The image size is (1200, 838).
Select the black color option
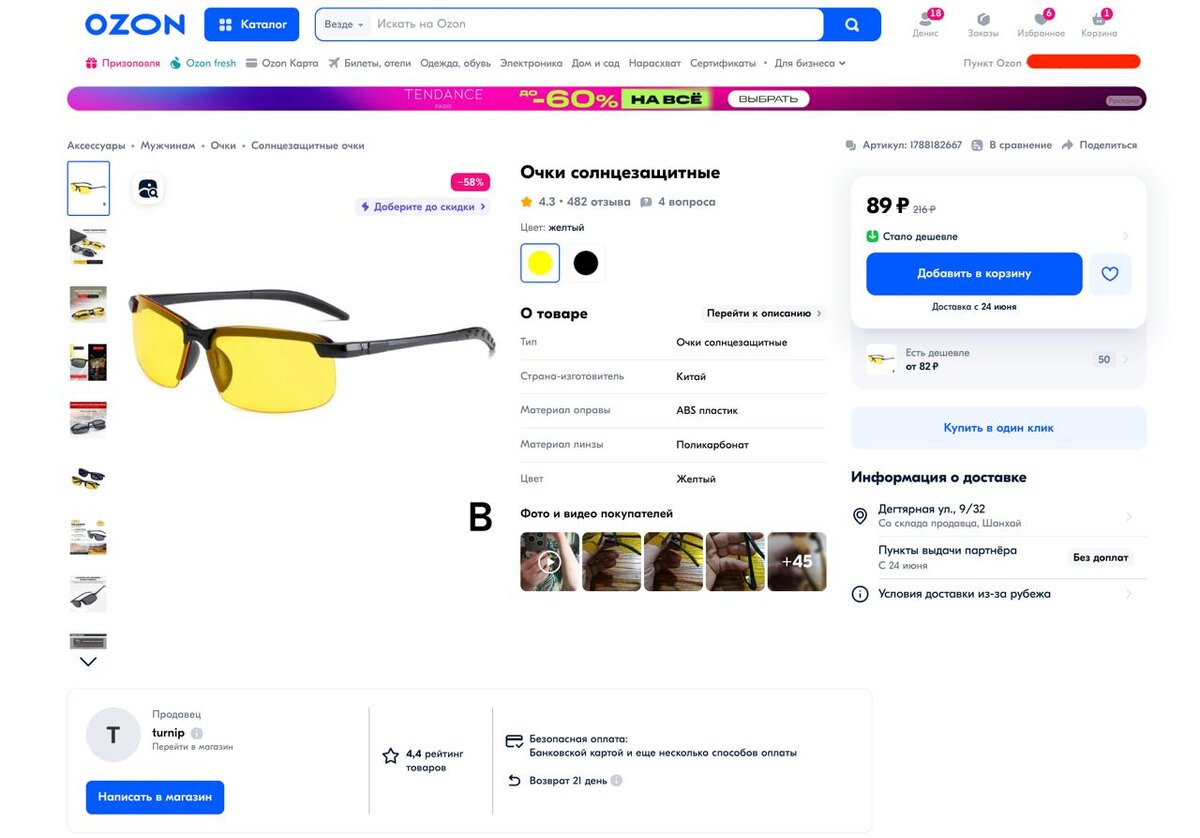[586, 263]
